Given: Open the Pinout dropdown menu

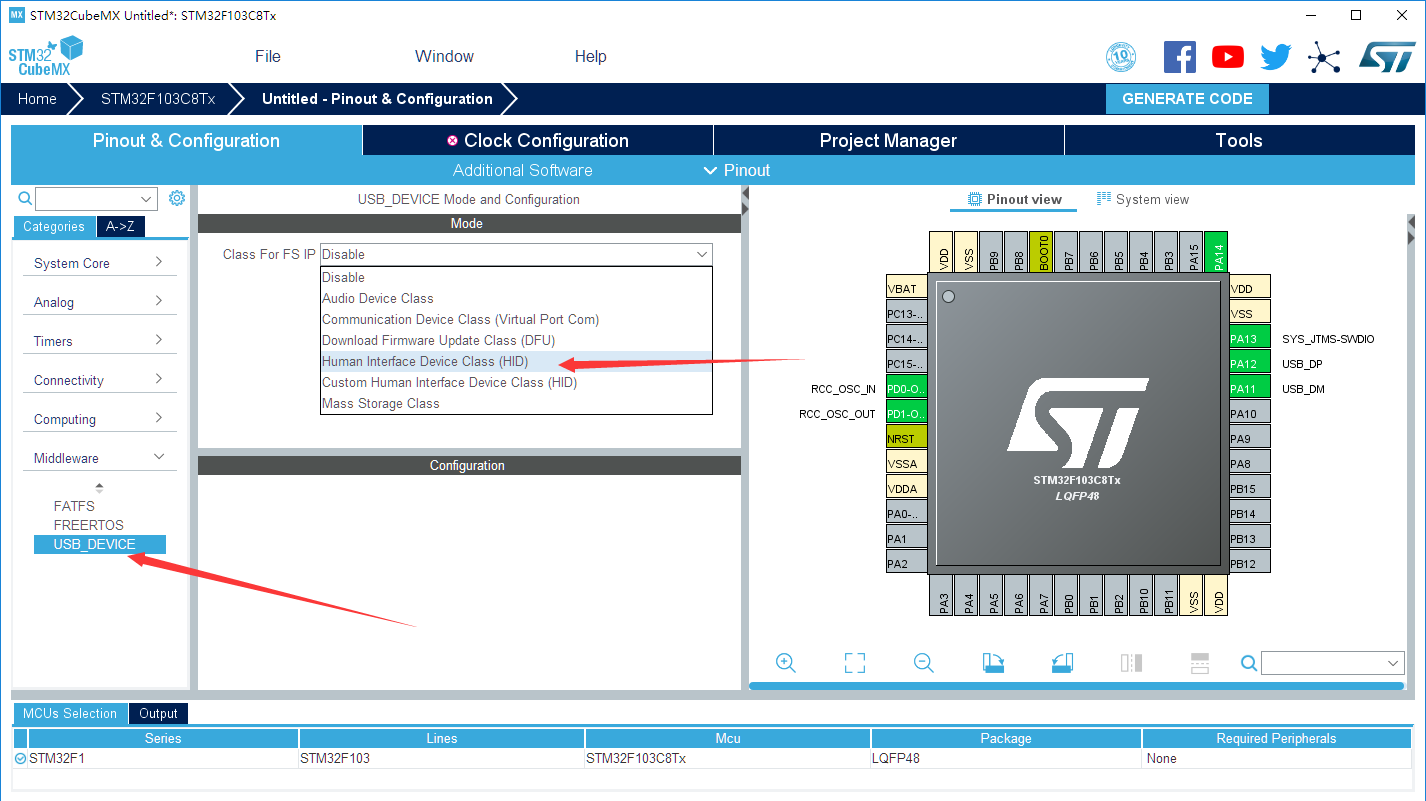Looking at the screenshot, I should point(737,170).
